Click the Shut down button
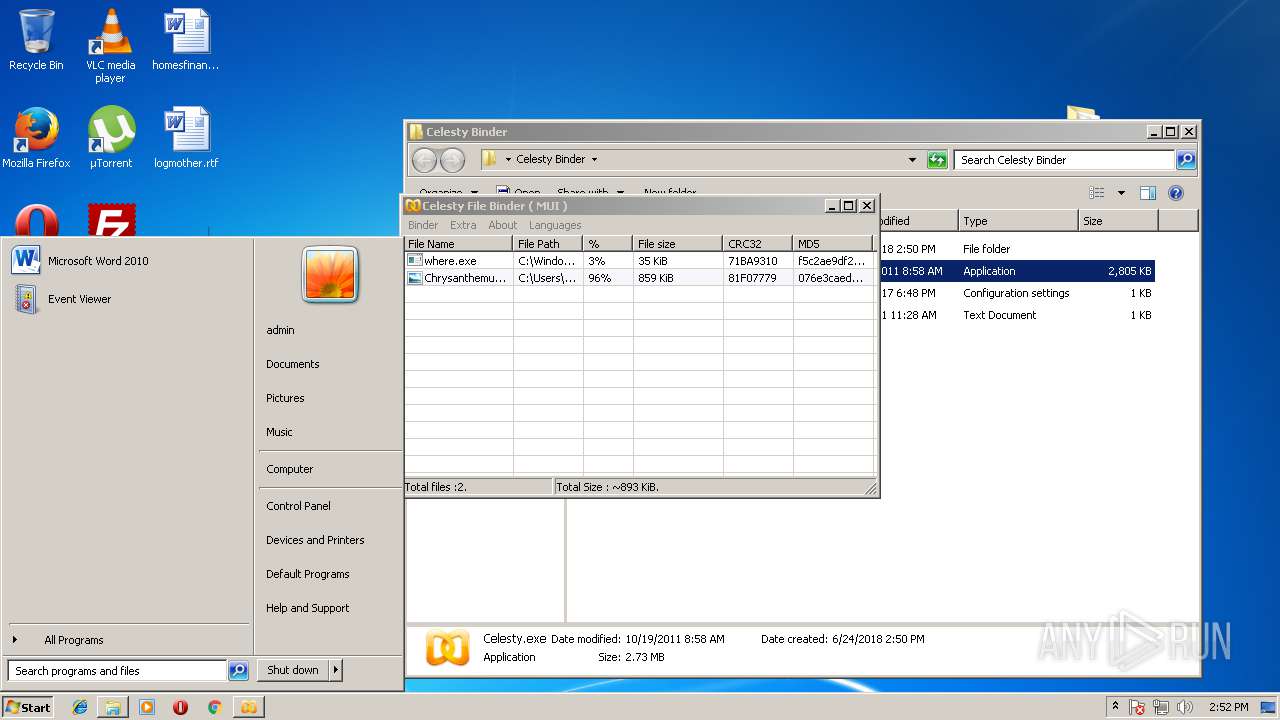This screenshot has height=720, width=1280. point(293,671)
